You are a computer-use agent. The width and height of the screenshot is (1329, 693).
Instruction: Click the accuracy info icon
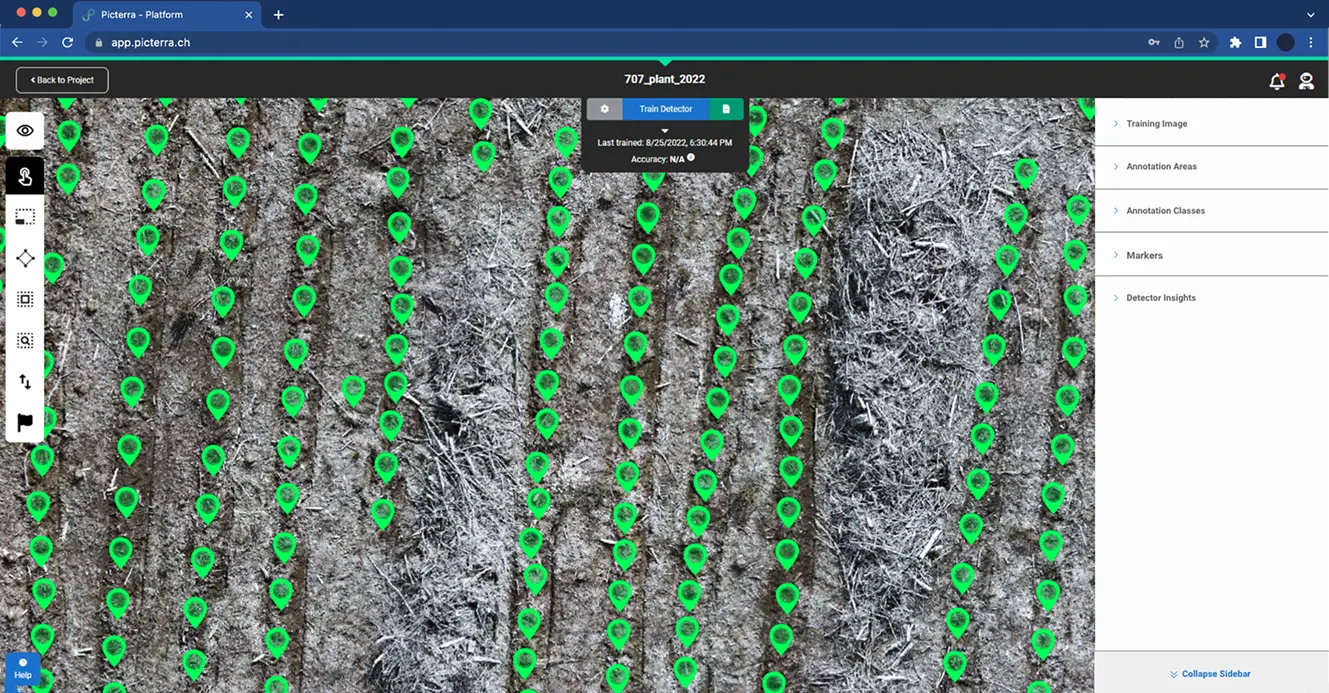(x=691, y=158)
